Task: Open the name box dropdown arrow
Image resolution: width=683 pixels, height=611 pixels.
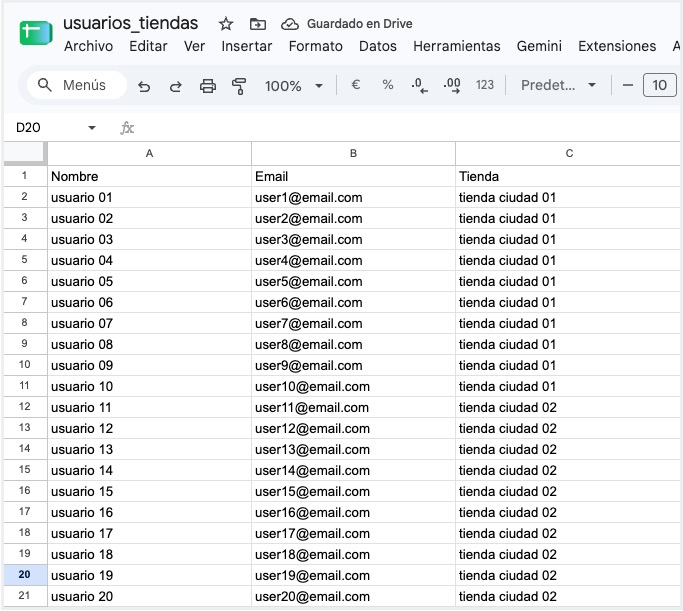Action: pos(91,128)
